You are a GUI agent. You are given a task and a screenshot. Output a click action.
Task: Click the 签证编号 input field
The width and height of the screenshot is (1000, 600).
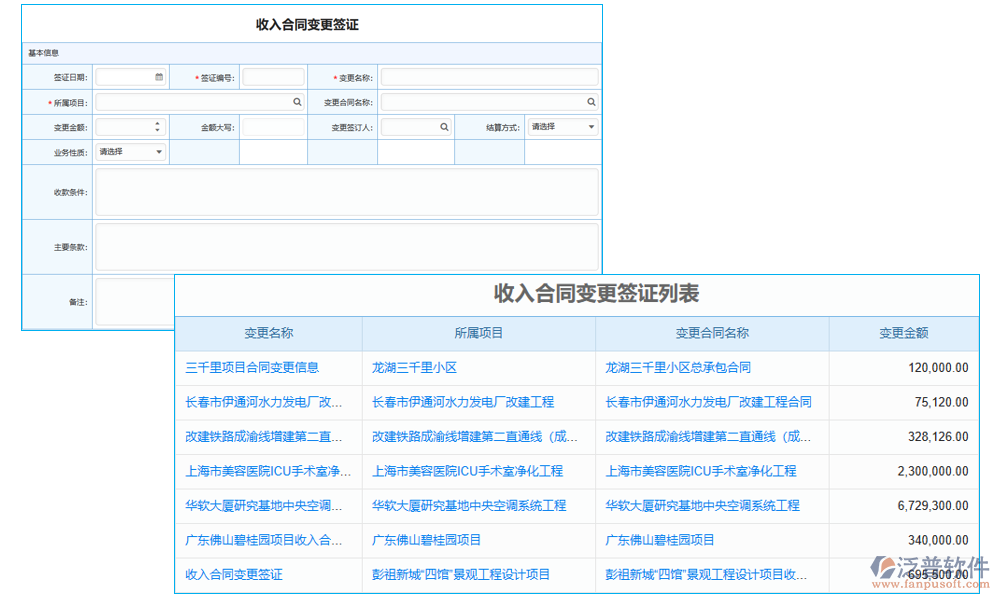272,76
